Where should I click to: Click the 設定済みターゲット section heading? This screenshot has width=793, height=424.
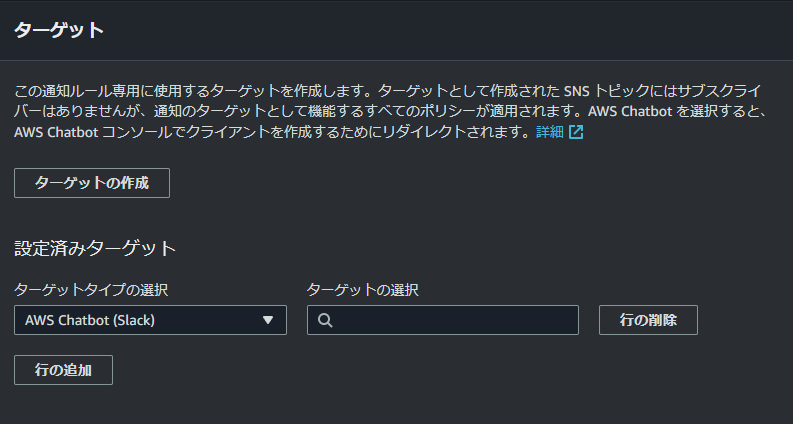point(95,248)
